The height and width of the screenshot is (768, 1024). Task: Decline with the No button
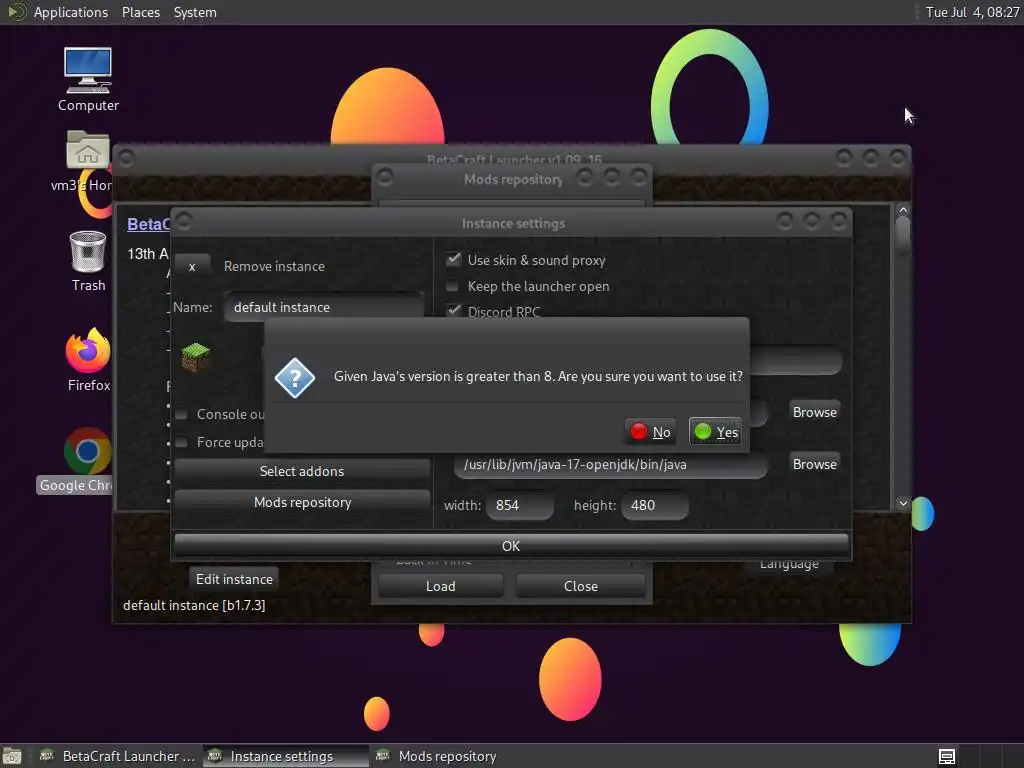[x=650, y=432]
